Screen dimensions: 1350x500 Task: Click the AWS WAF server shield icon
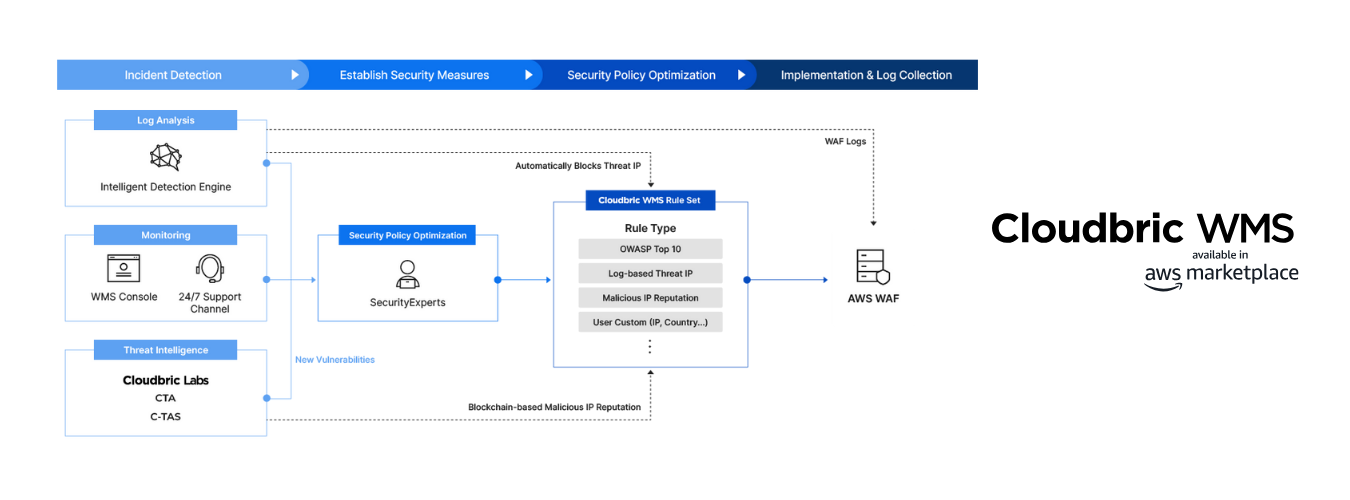click(872, 267)
